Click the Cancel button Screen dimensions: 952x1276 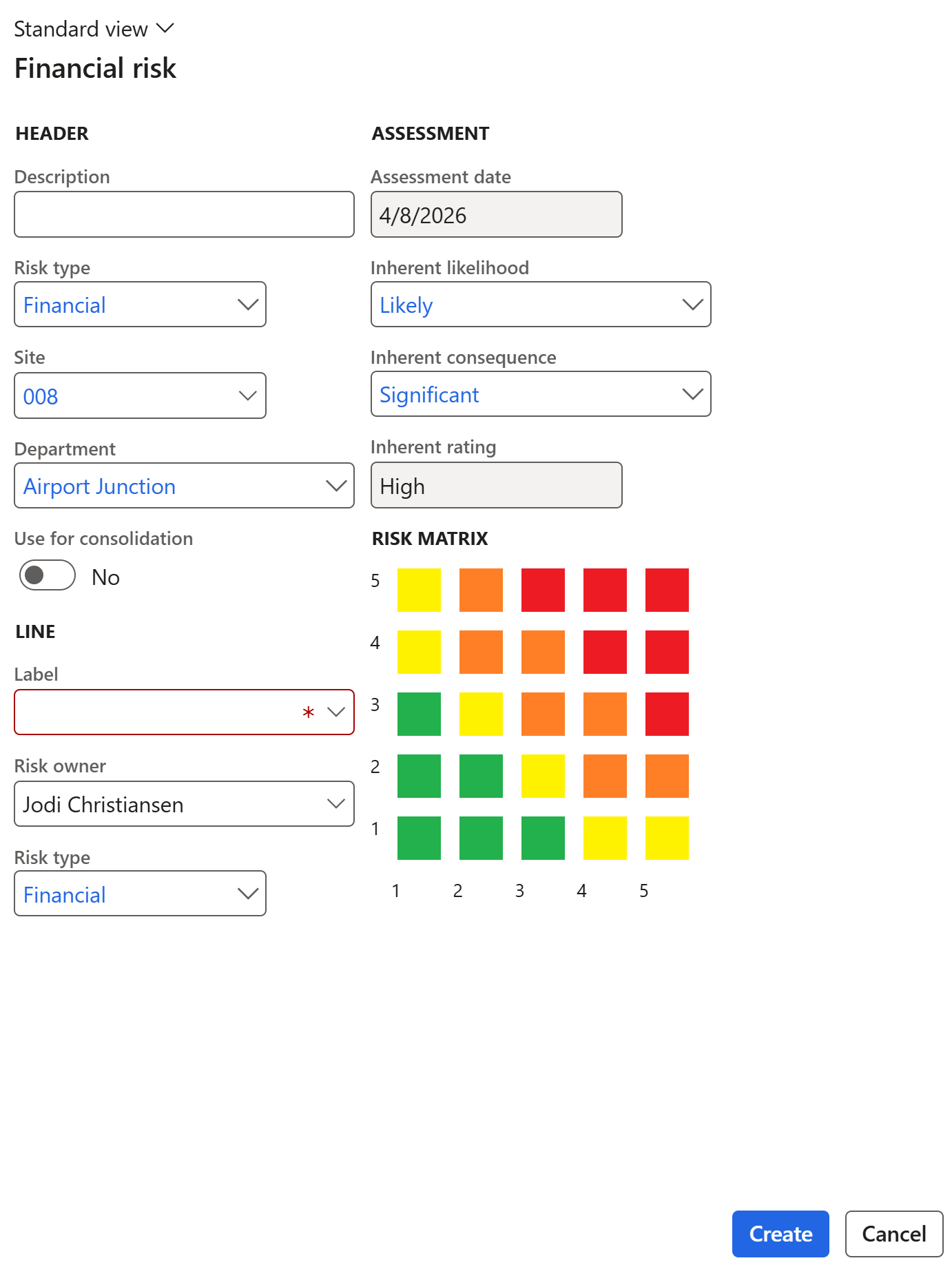[893, 1234]
